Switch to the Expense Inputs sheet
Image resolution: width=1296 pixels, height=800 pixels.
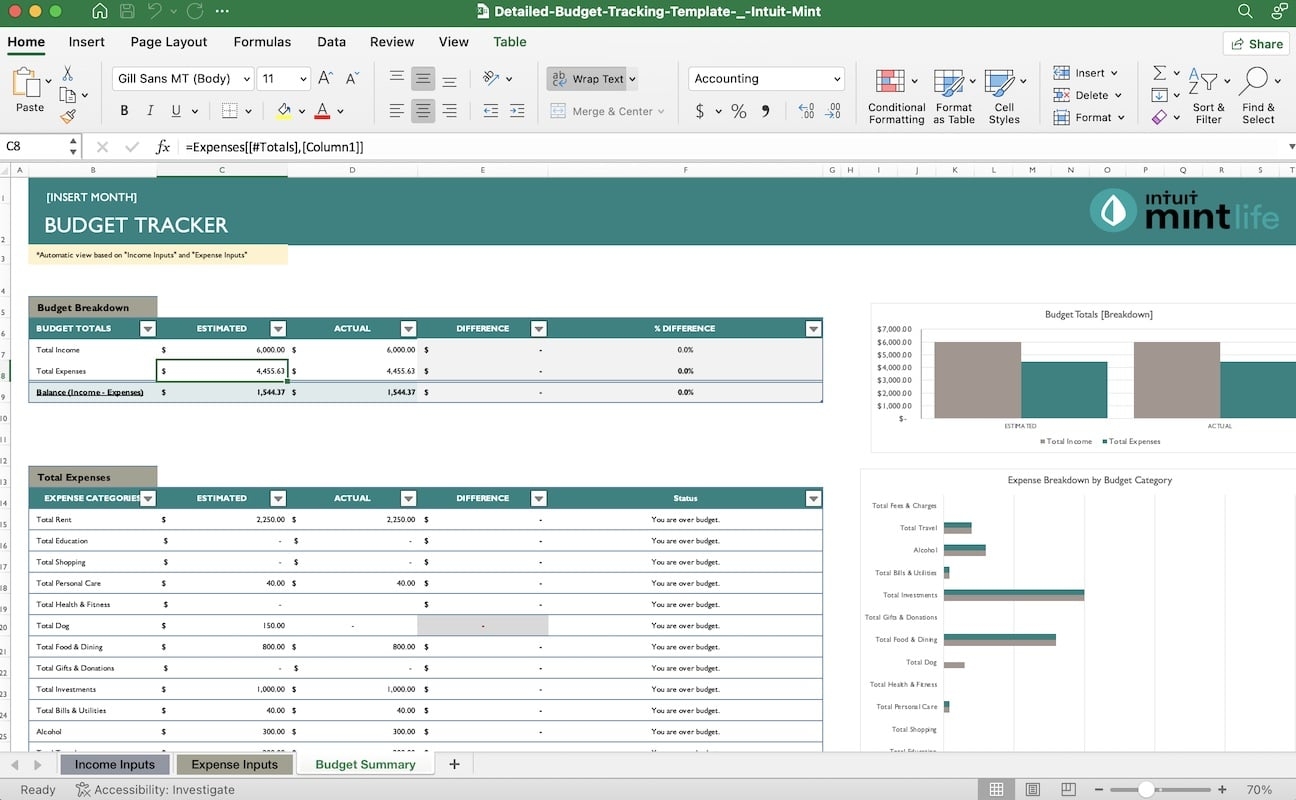[x=234, y=764]
